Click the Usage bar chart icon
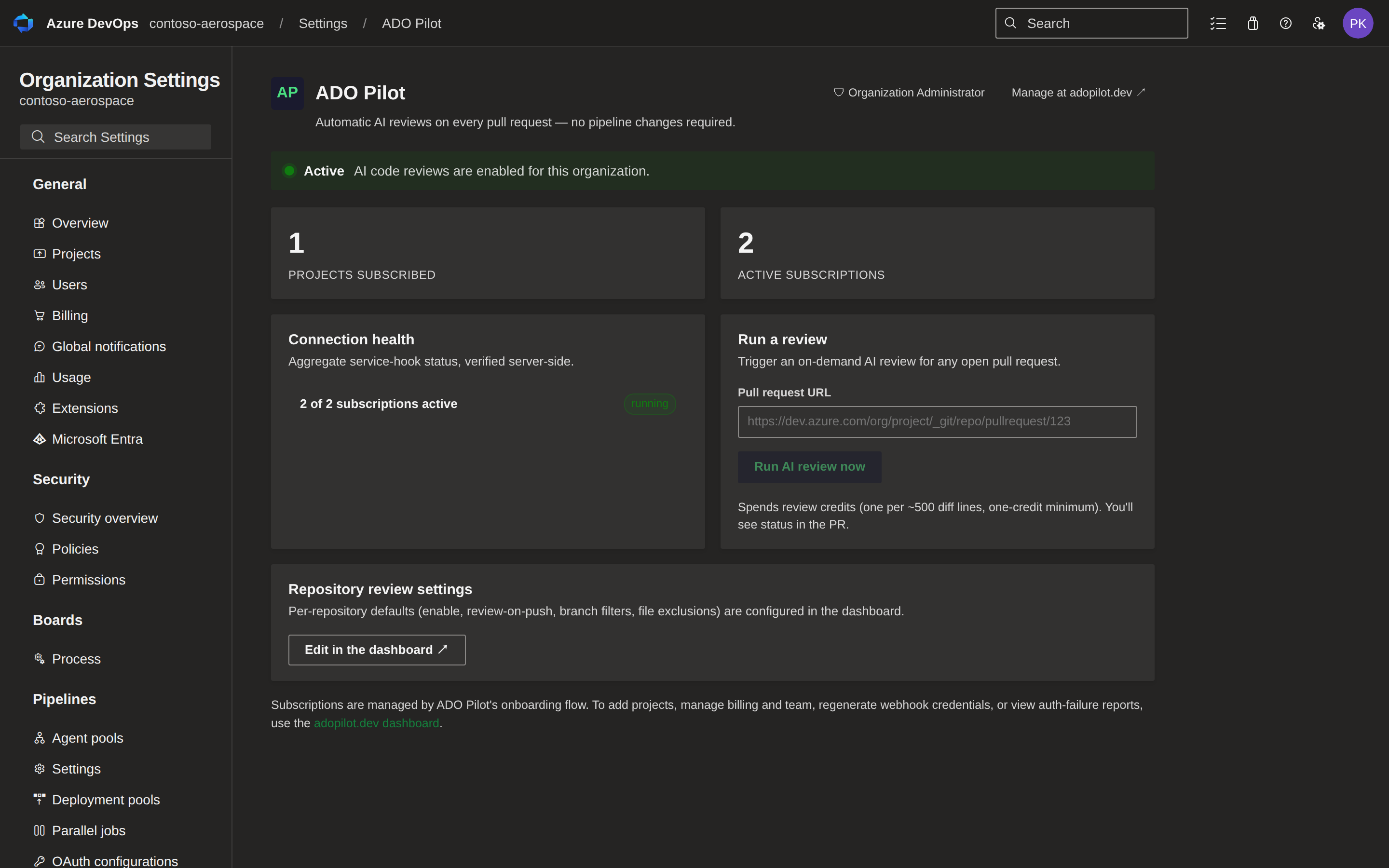 (39, 377)
